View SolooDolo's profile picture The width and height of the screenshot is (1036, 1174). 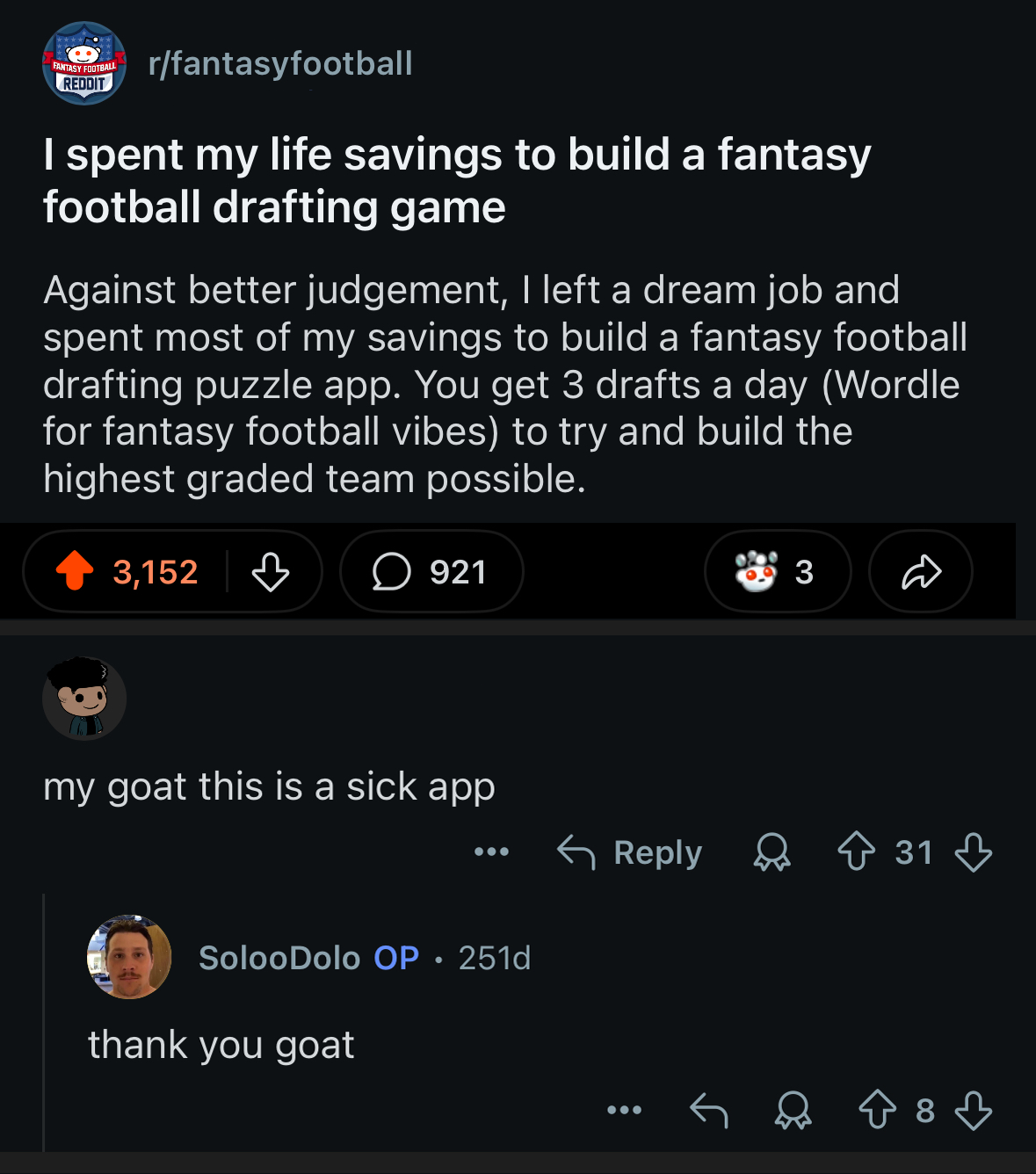pos(129,957)
